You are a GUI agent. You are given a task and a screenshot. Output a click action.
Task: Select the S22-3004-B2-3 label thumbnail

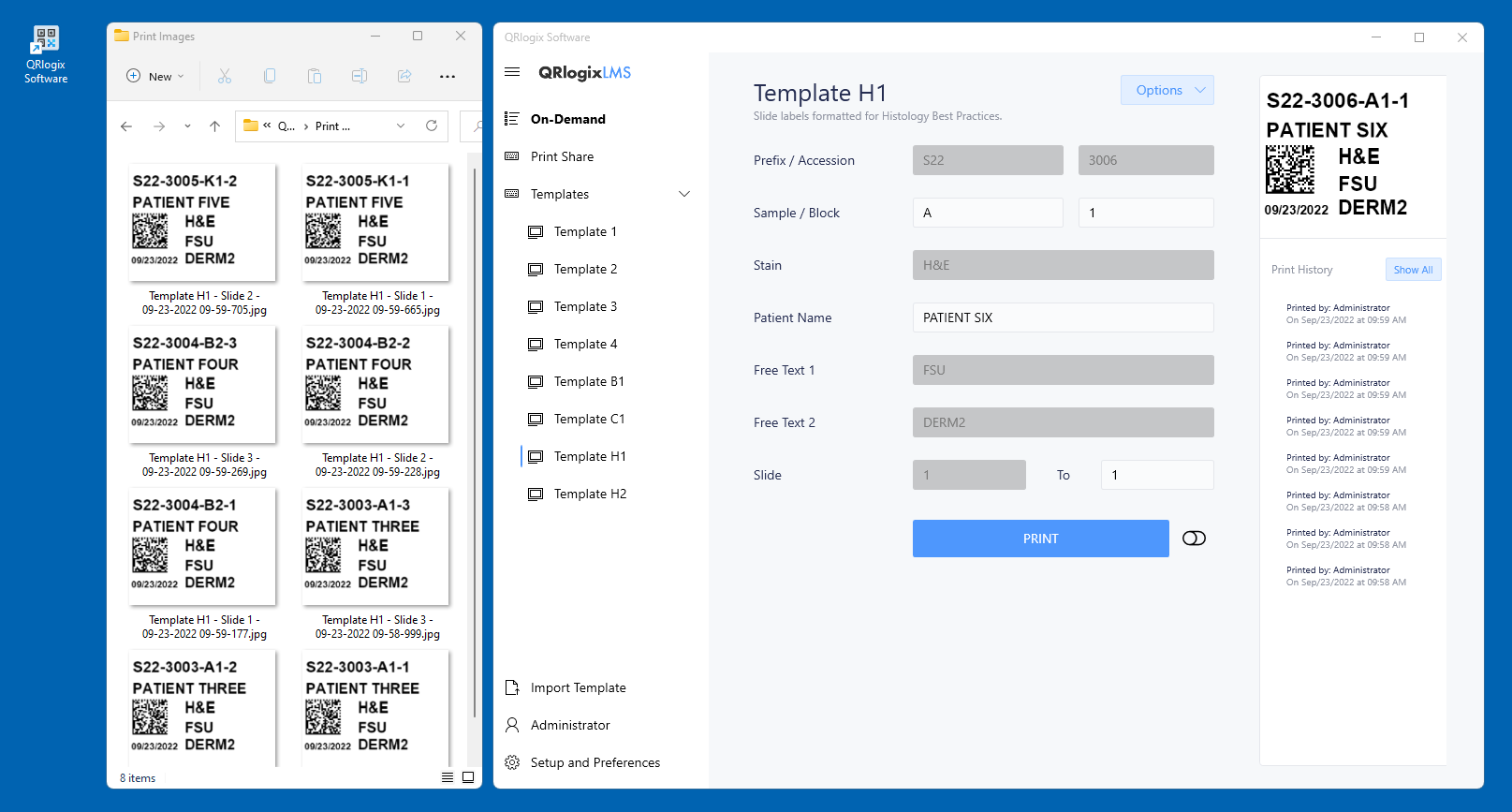tap(203, 384)
